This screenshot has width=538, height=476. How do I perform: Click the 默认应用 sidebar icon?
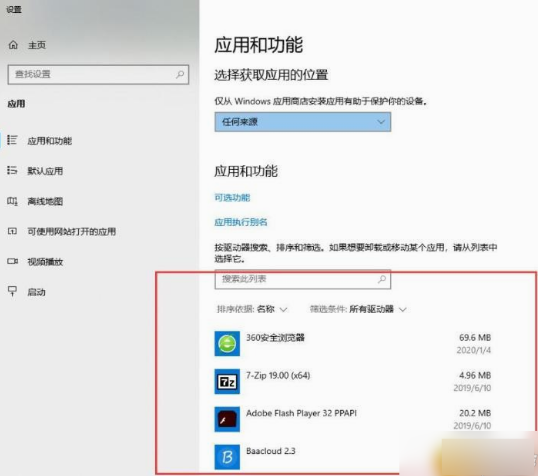coord(12,170)
